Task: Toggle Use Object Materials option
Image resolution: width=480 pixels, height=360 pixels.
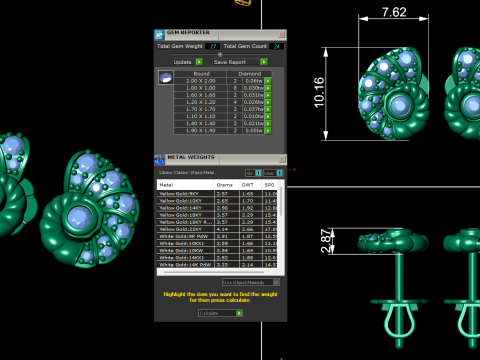Action: tap(251, 282)
